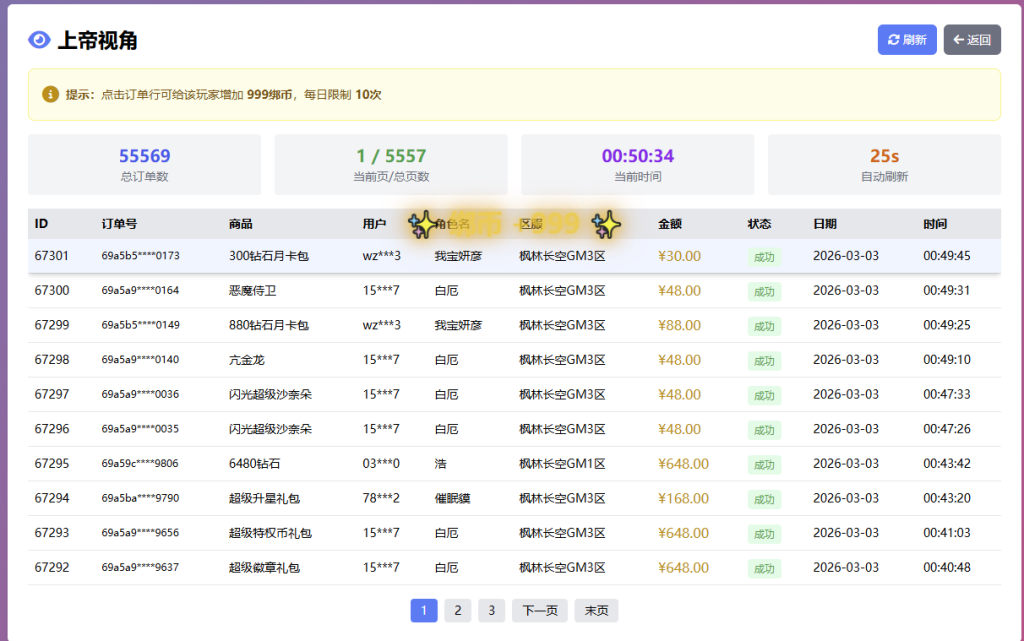Click the 自动刷新 countdown card
This screenshot has height=641, width=1024.
[x=884, y=165]
